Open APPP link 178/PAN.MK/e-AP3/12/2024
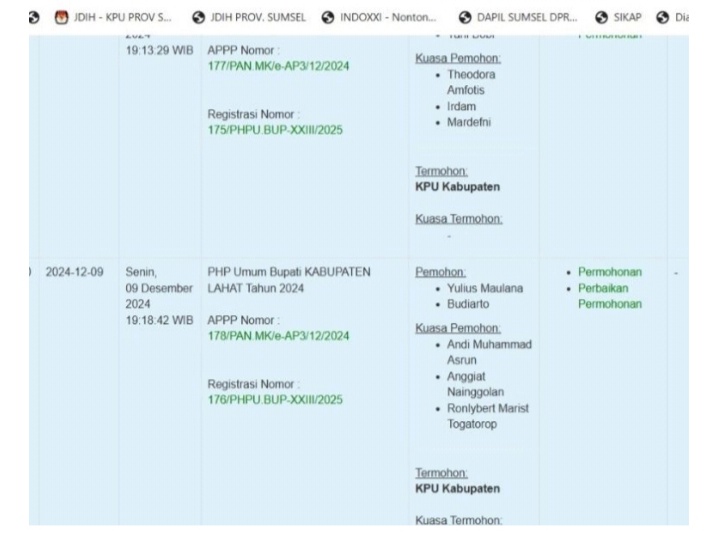Image resolution: width=718 pixels, height=537 pixels. point(278,336)
